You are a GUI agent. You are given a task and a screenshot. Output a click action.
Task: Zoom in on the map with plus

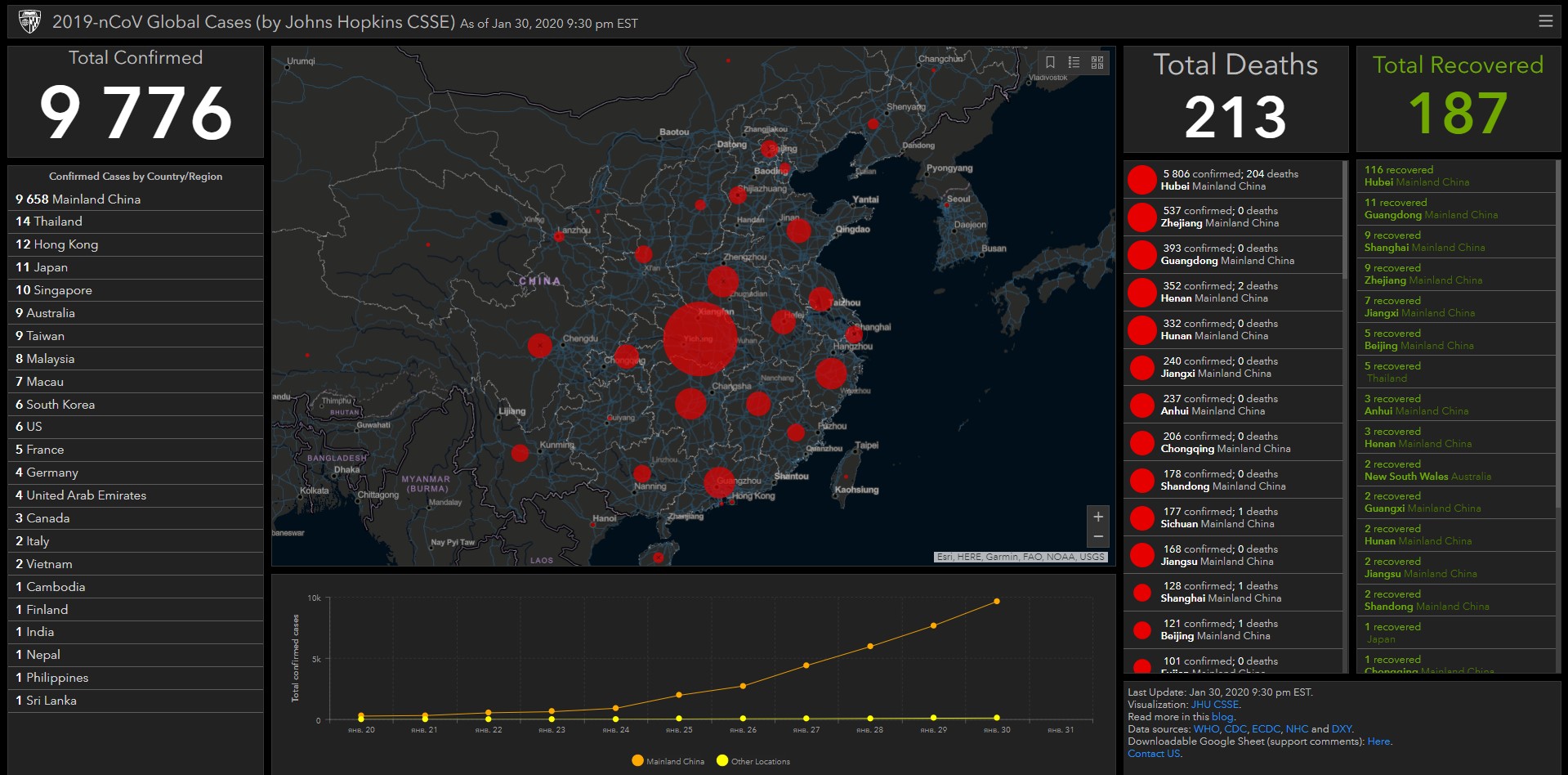(x=1098, y=517)
